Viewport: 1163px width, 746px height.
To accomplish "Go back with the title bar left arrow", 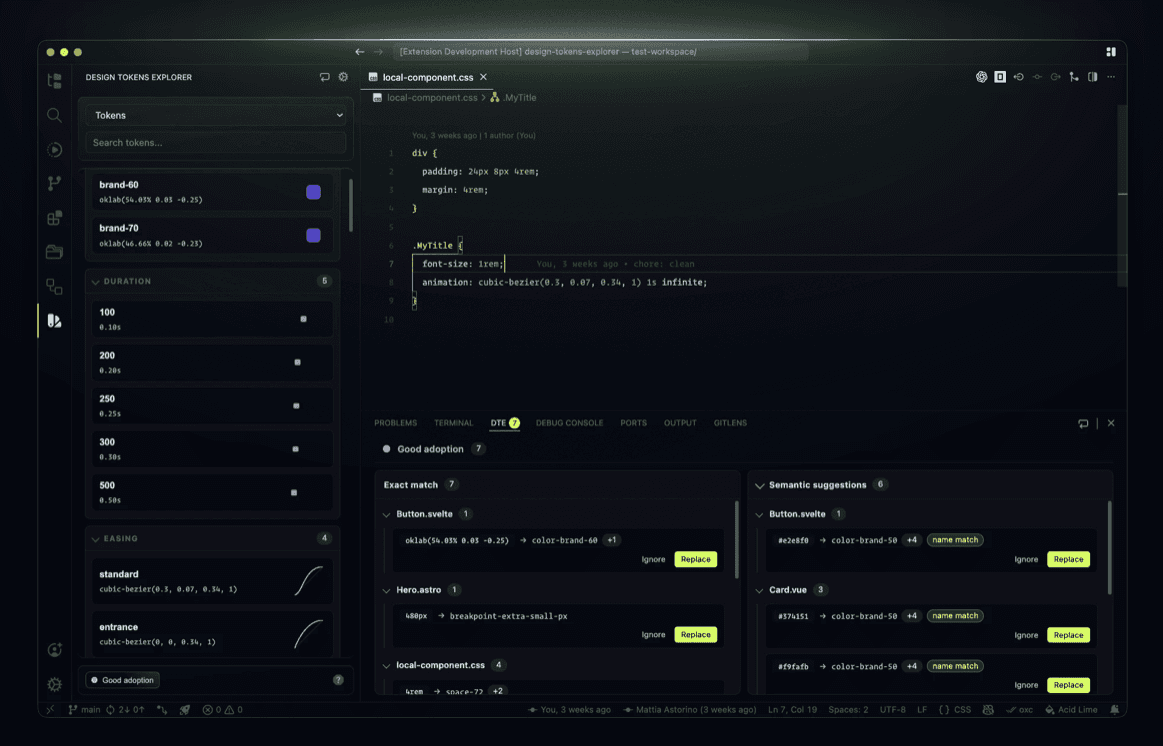I will point(360,52).
